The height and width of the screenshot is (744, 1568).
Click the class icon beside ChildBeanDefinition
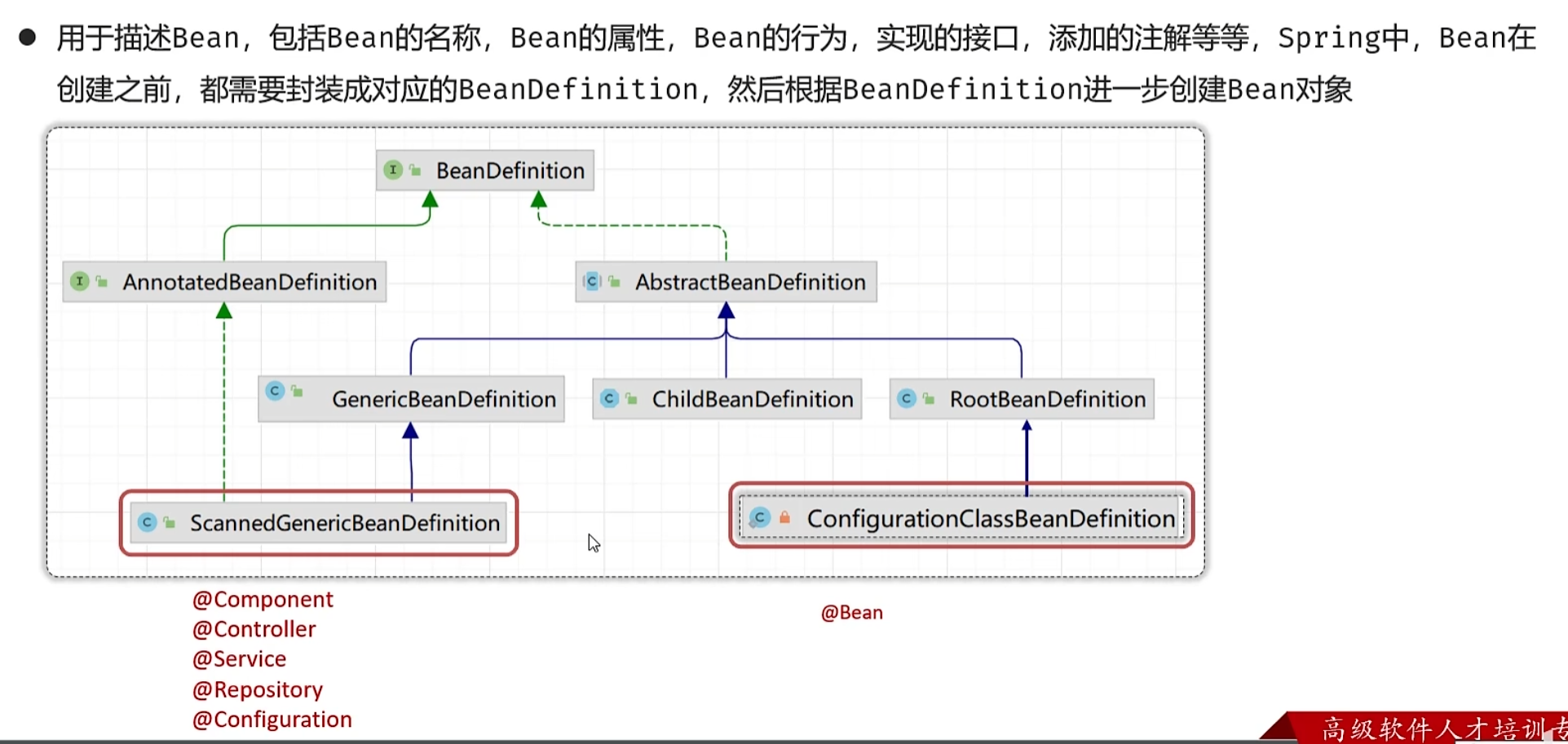pyautogui.click(x=609, y=398)
